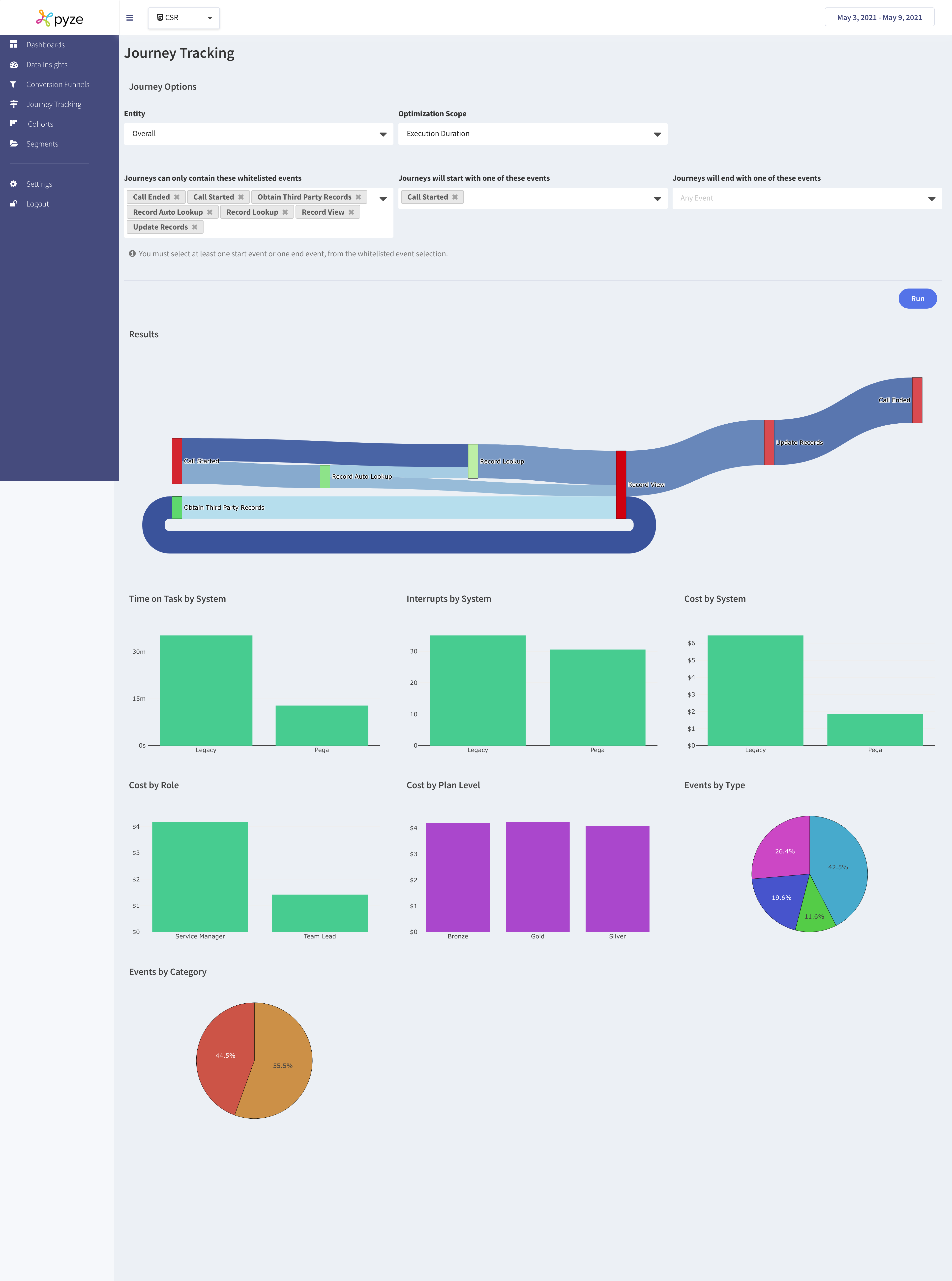Click Logout in the sidebar
Screen dimensions: 952x1281
click(37, 204)
